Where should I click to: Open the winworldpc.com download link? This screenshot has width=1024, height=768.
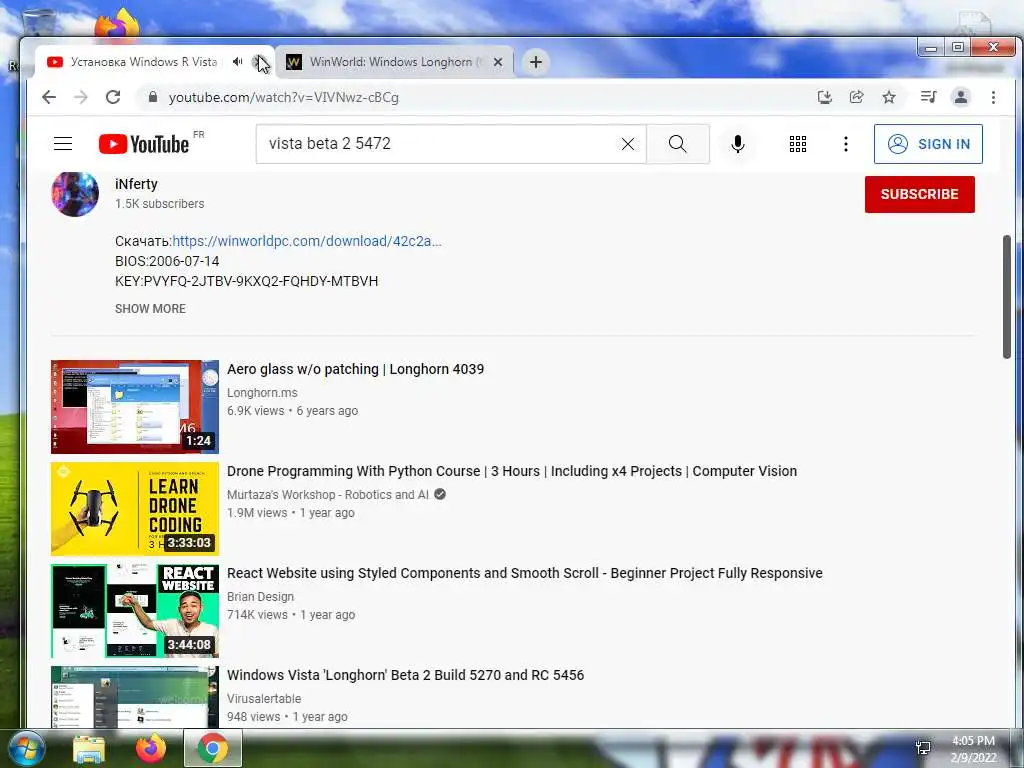307,241
